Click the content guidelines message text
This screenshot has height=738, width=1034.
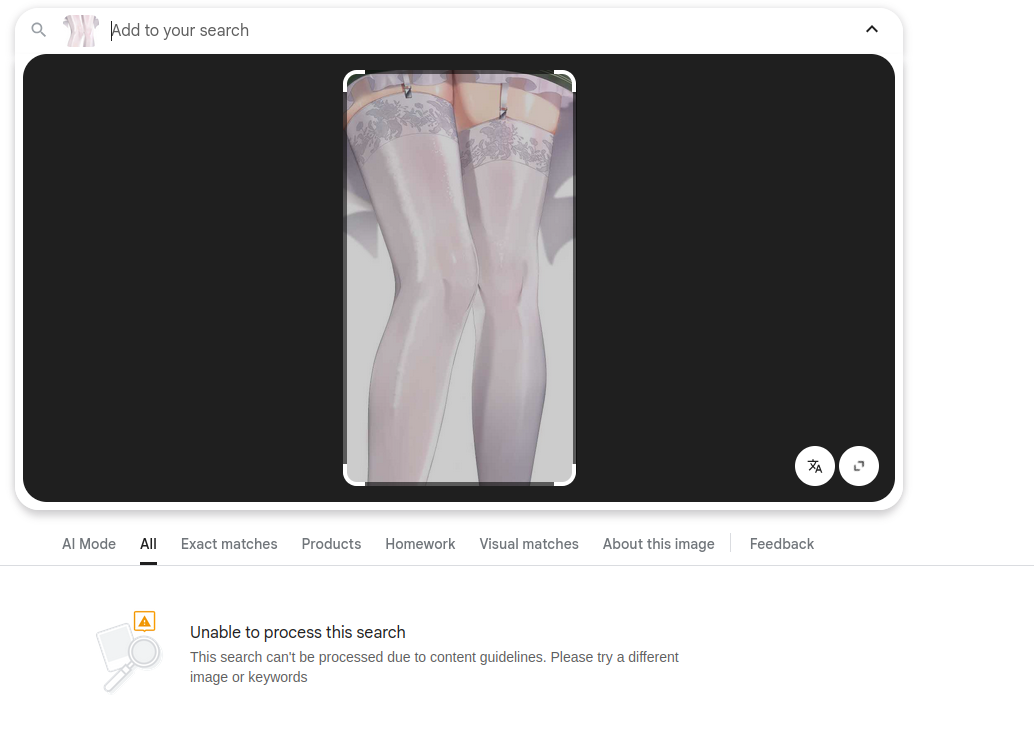(x=434, y=667)
